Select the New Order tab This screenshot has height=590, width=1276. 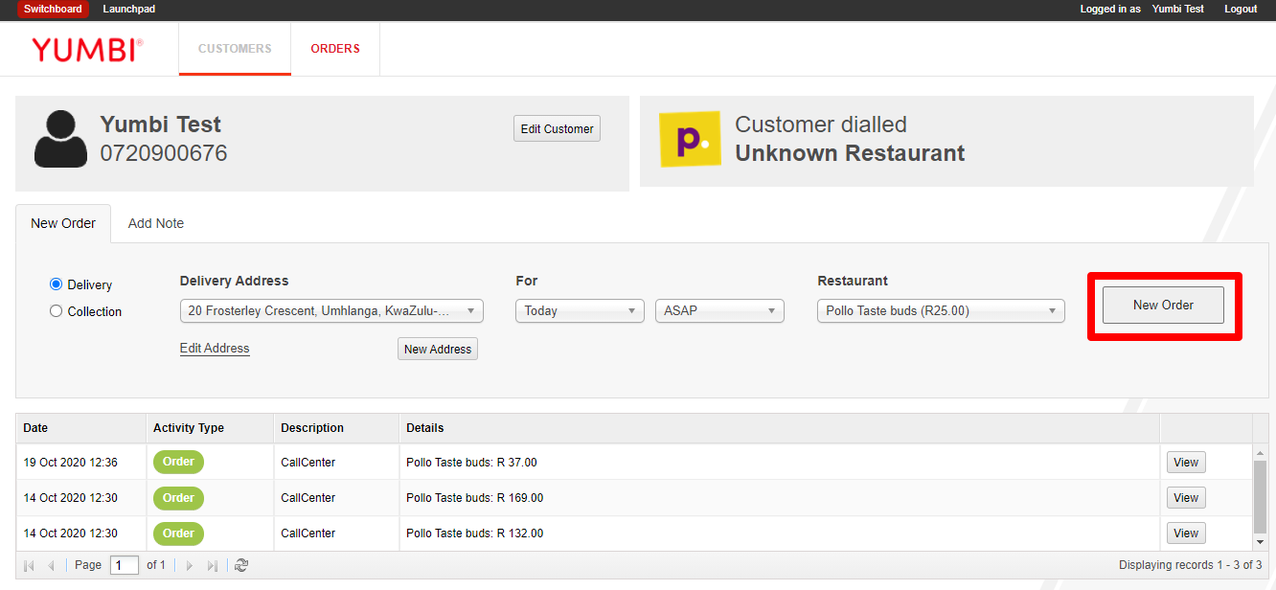click(63, 223)
